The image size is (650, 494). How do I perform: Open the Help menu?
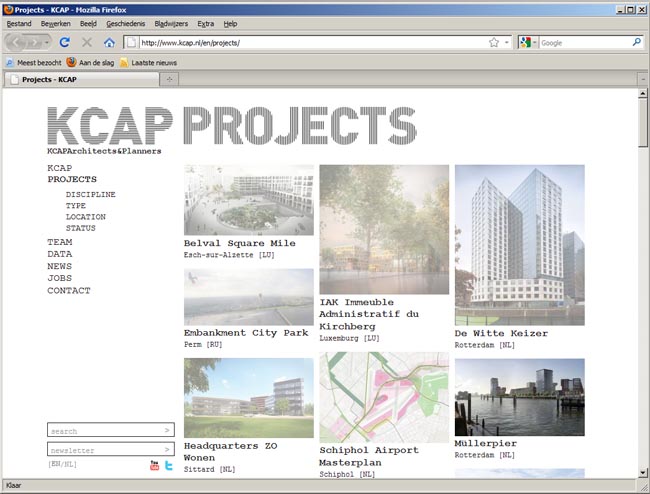(230, 24)
